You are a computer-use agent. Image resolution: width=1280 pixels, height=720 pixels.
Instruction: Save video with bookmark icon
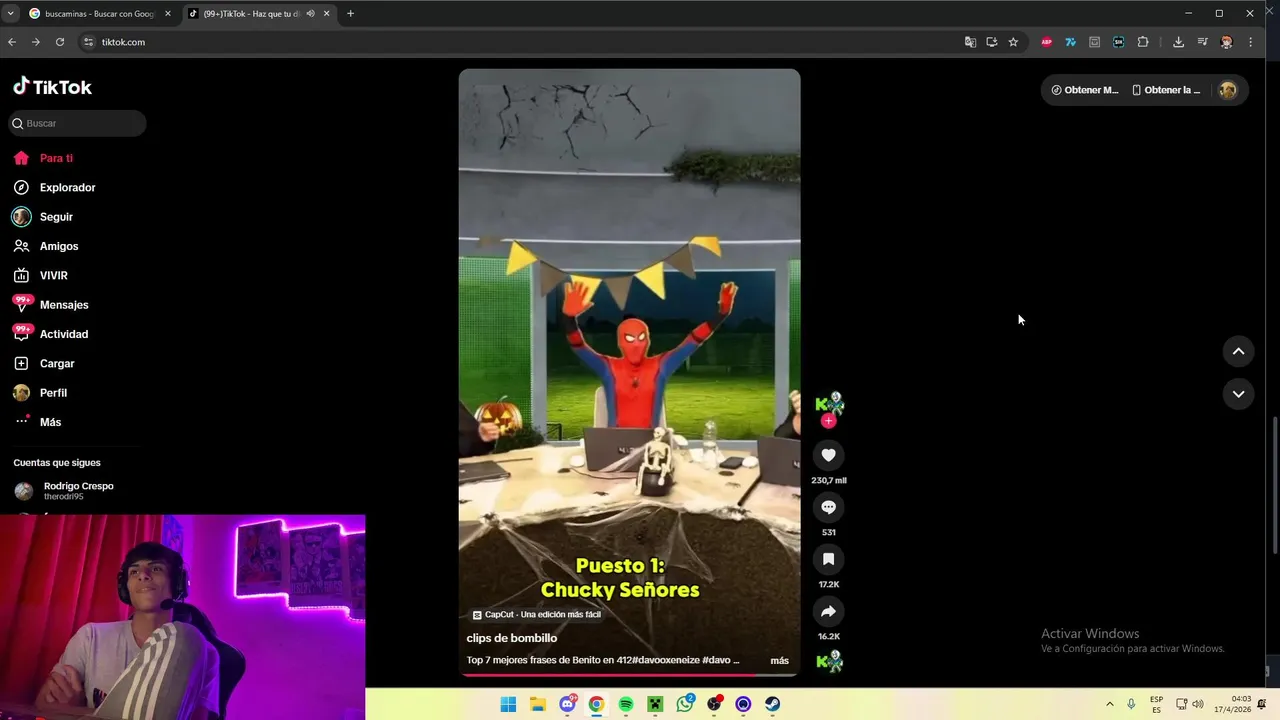[x=828, y=559]
